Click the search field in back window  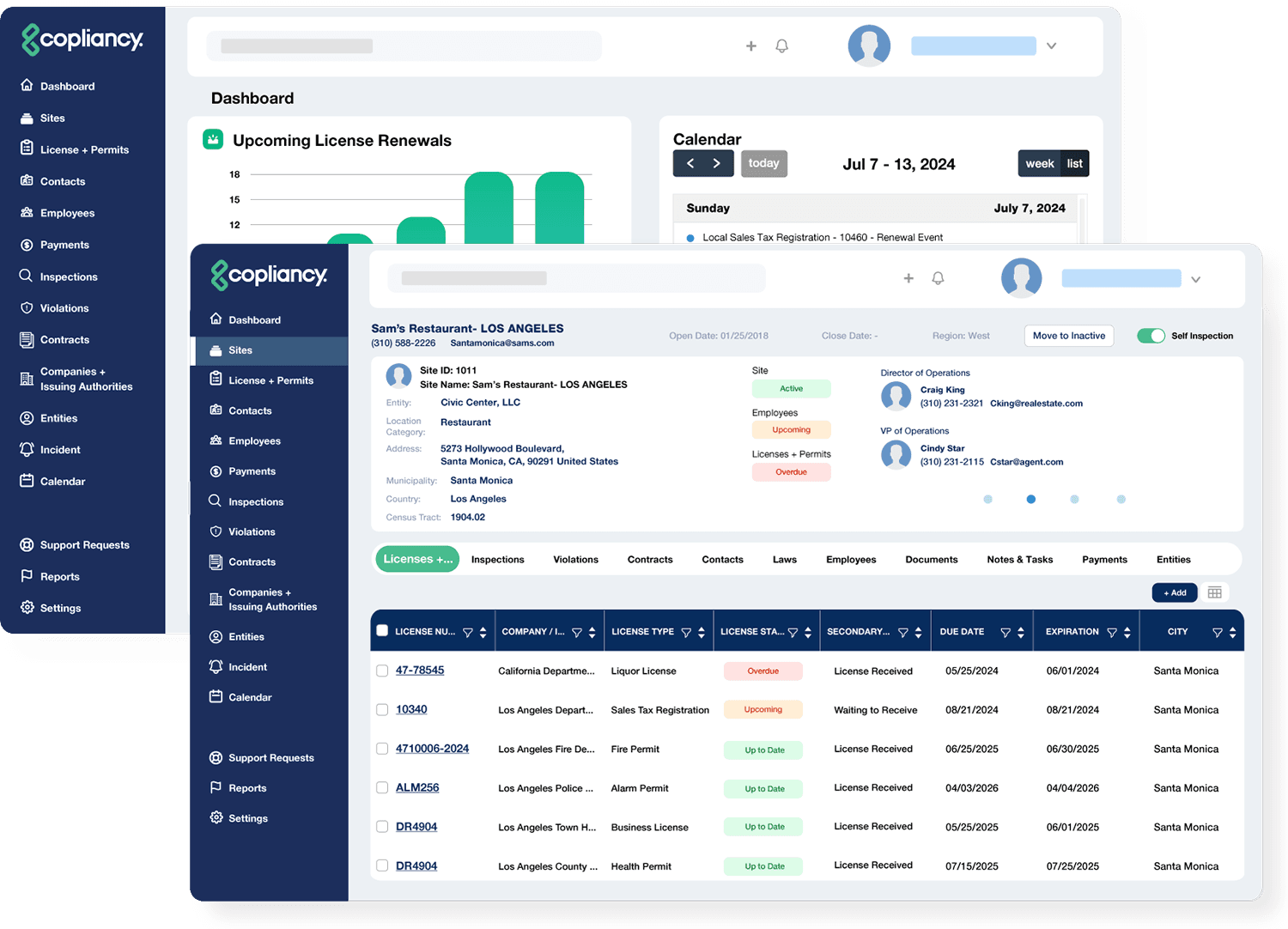coord(404,46)
